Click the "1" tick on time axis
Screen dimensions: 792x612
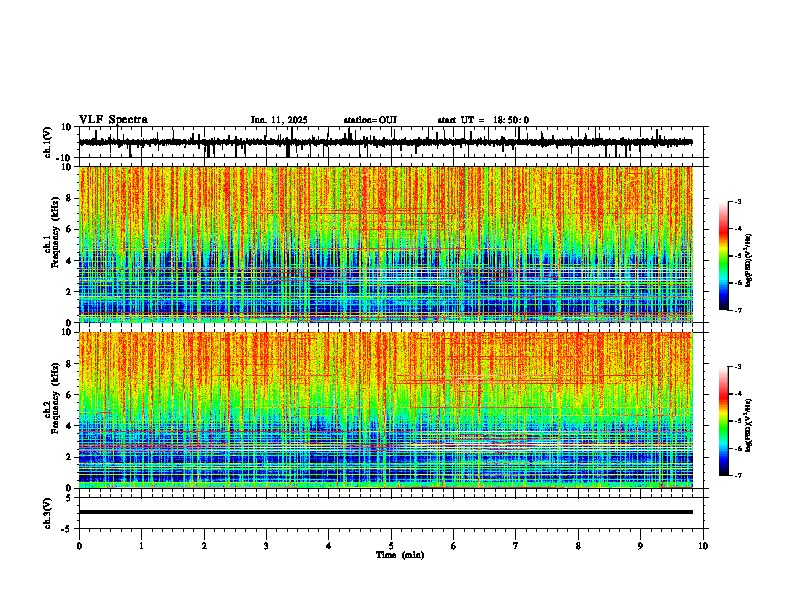(x=141, y=546)
